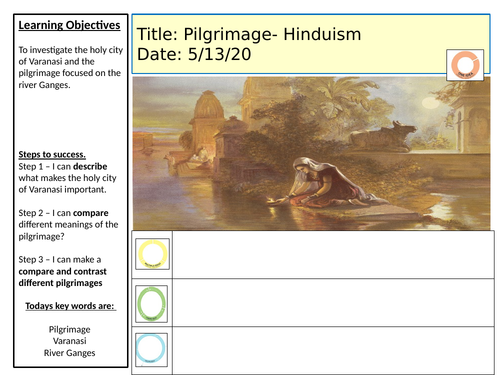Click the empty cell beside green ring icon
Viewport: 500px width, 375px height.
point(333,303)
